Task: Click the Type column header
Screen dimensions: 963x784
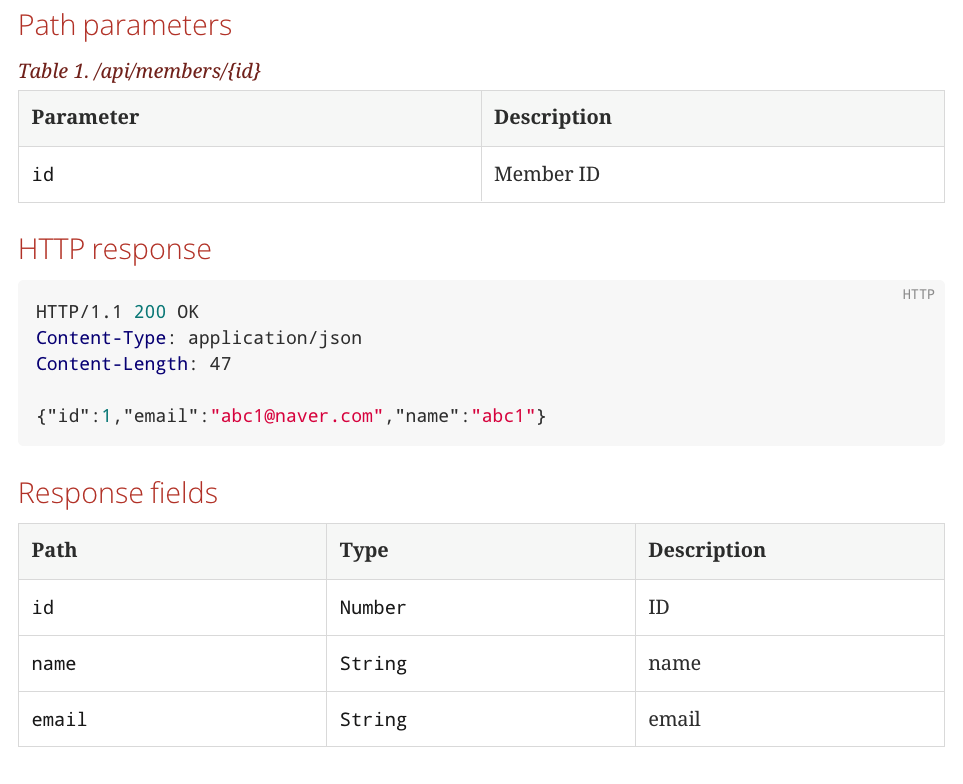Action: pos(481,551)
